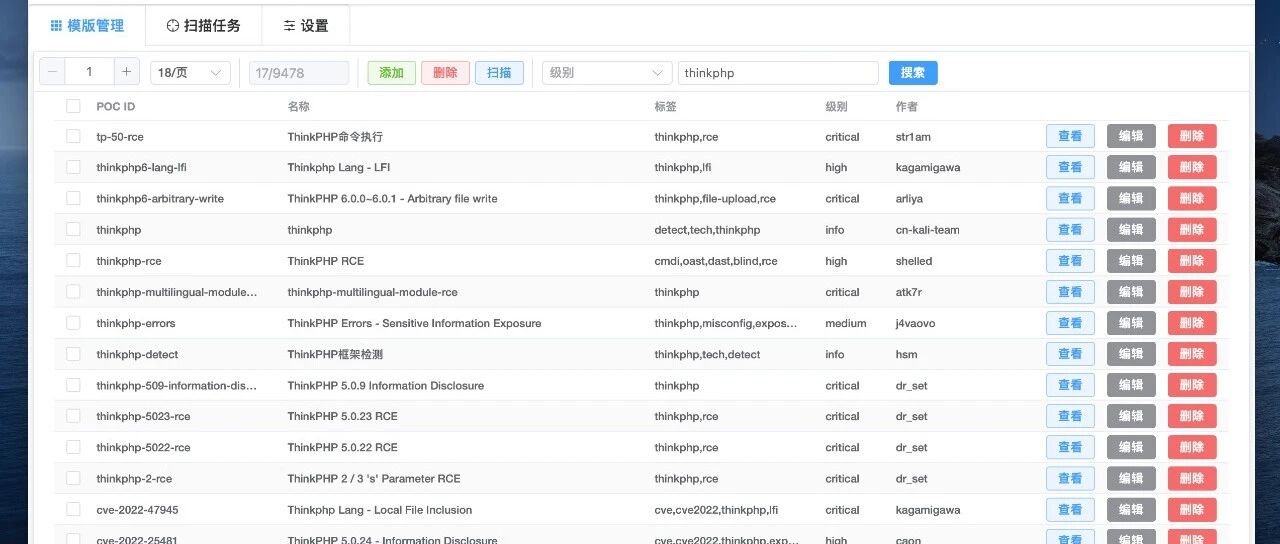
Task: Edit the tp-50-rce template with 编辑
Action: pos(1131,136)
